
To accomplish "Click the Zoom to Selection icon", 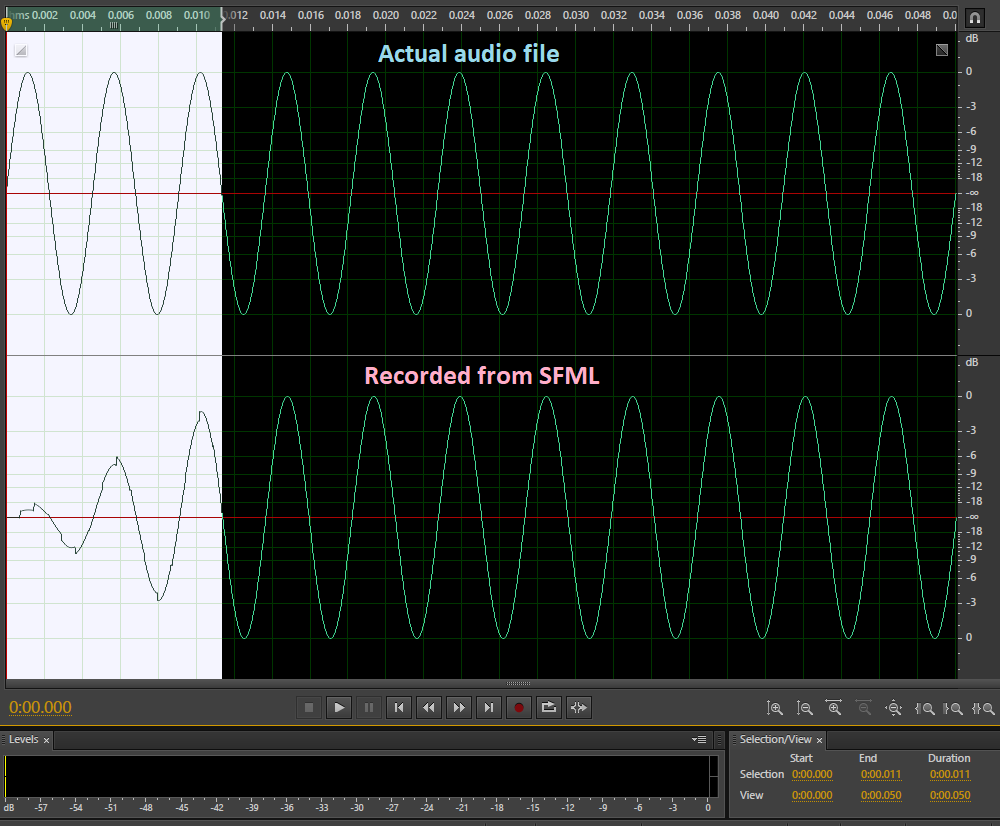I will (x=984, y=708).
